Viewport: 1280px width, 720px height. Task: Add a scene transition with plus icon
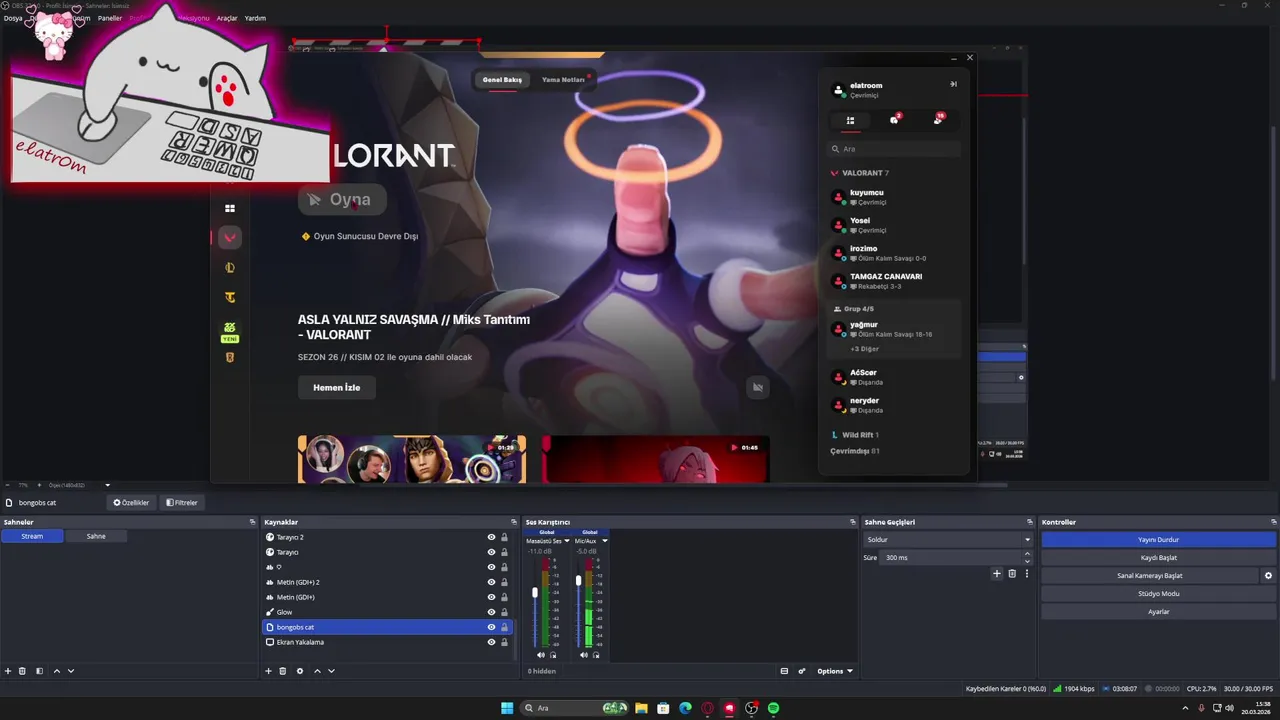(996, 574)
